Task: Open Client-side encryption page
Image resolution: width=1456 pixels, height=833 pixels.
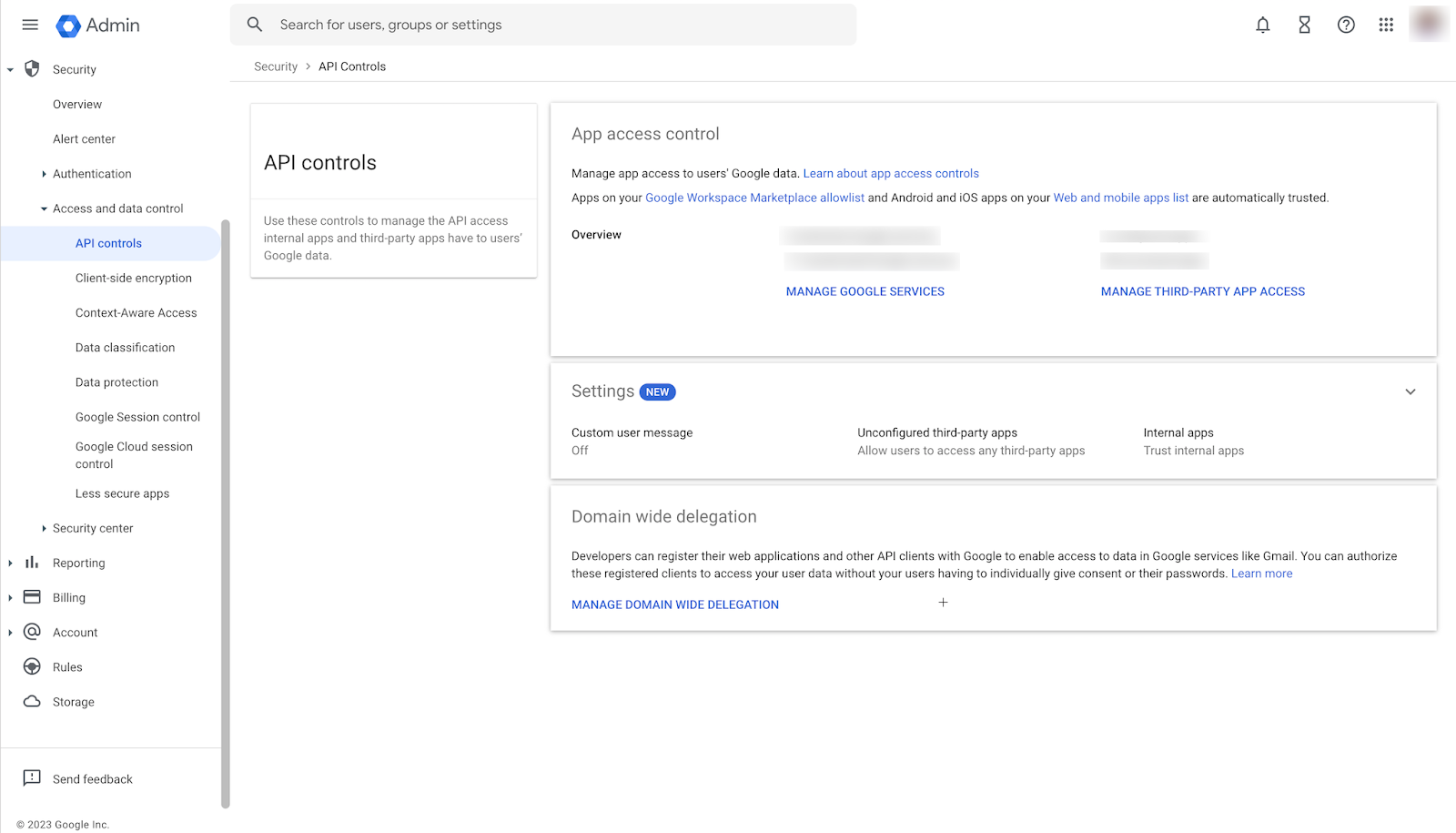Action: tap(134, 279)
